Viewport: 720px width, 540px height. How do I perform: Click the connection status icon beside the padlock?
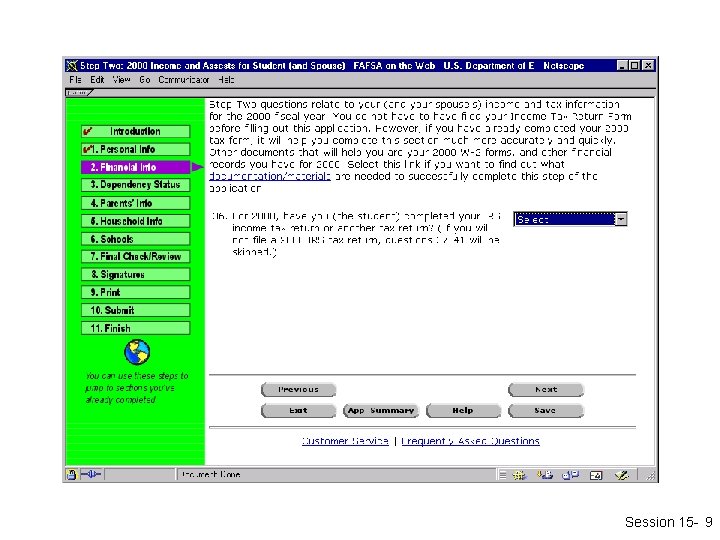(91, 474)
